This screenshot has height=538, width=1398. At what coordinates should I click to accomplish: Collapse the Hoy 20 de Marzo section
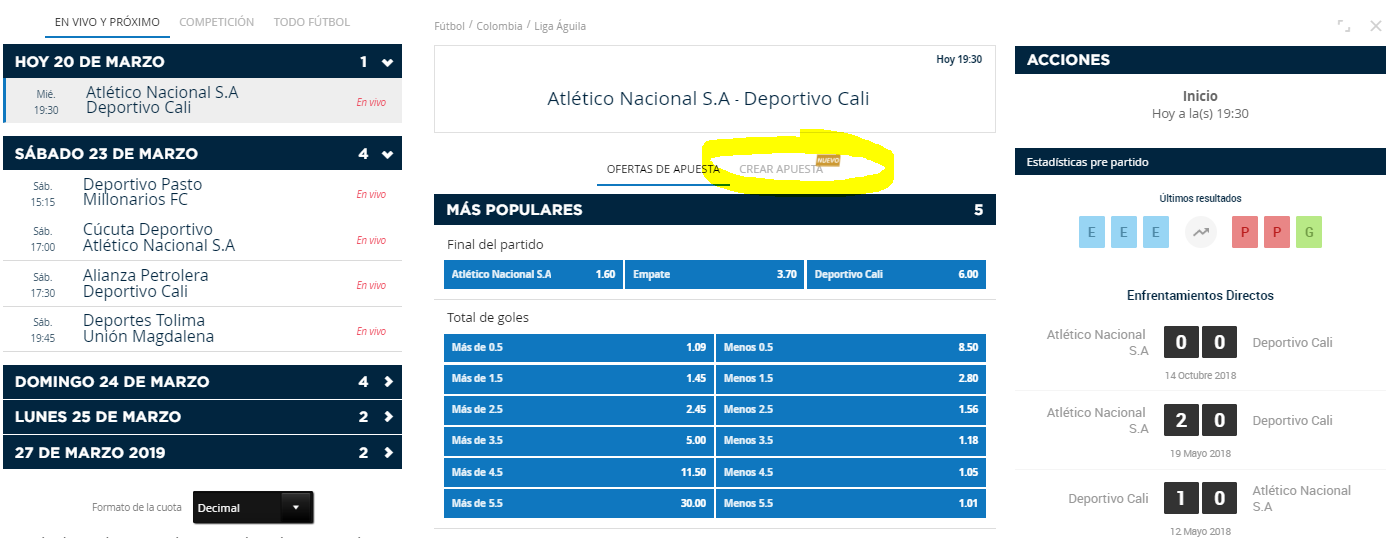click(388, 62)
